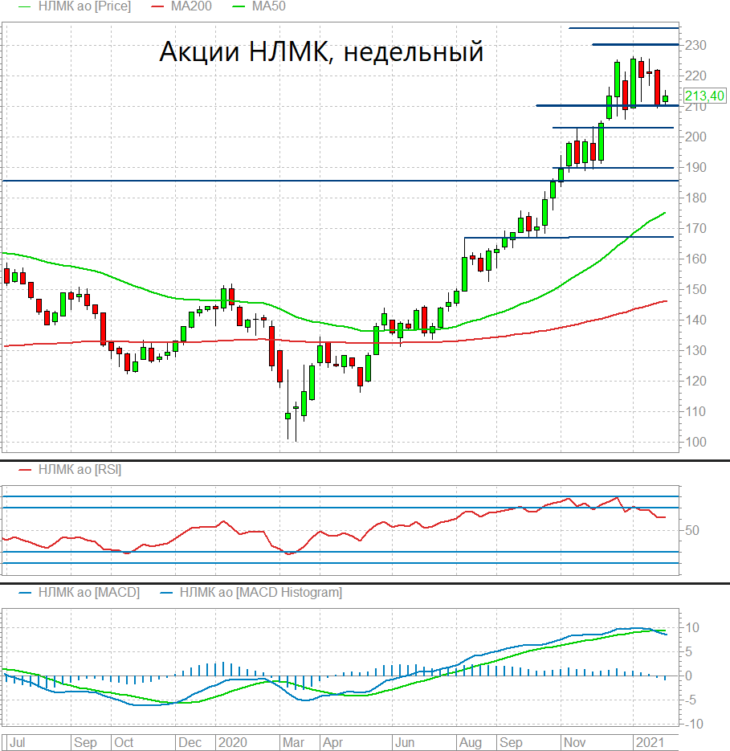The width and height of the screenshot is (730, 751).
Task: Click the MACD 10 level axis label
Action: [692, 627]
